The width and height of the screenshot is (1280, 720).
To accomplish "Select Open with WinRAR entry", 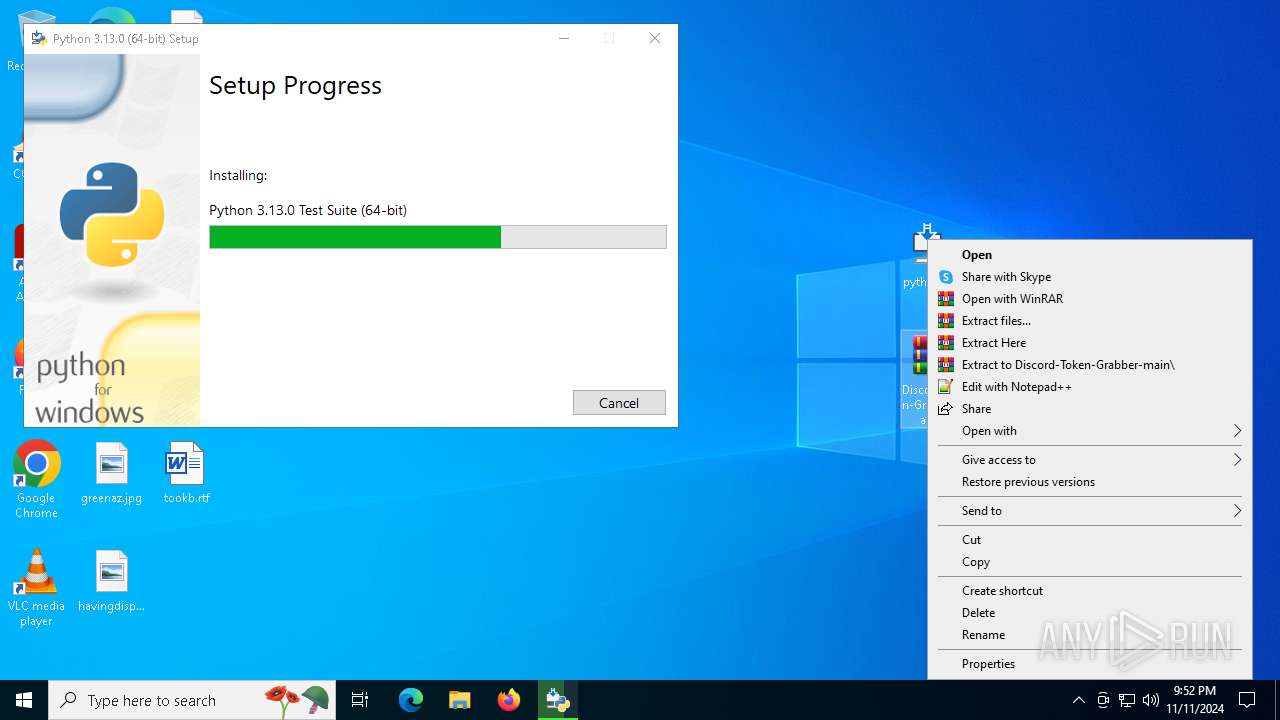I will (1090, 299).
